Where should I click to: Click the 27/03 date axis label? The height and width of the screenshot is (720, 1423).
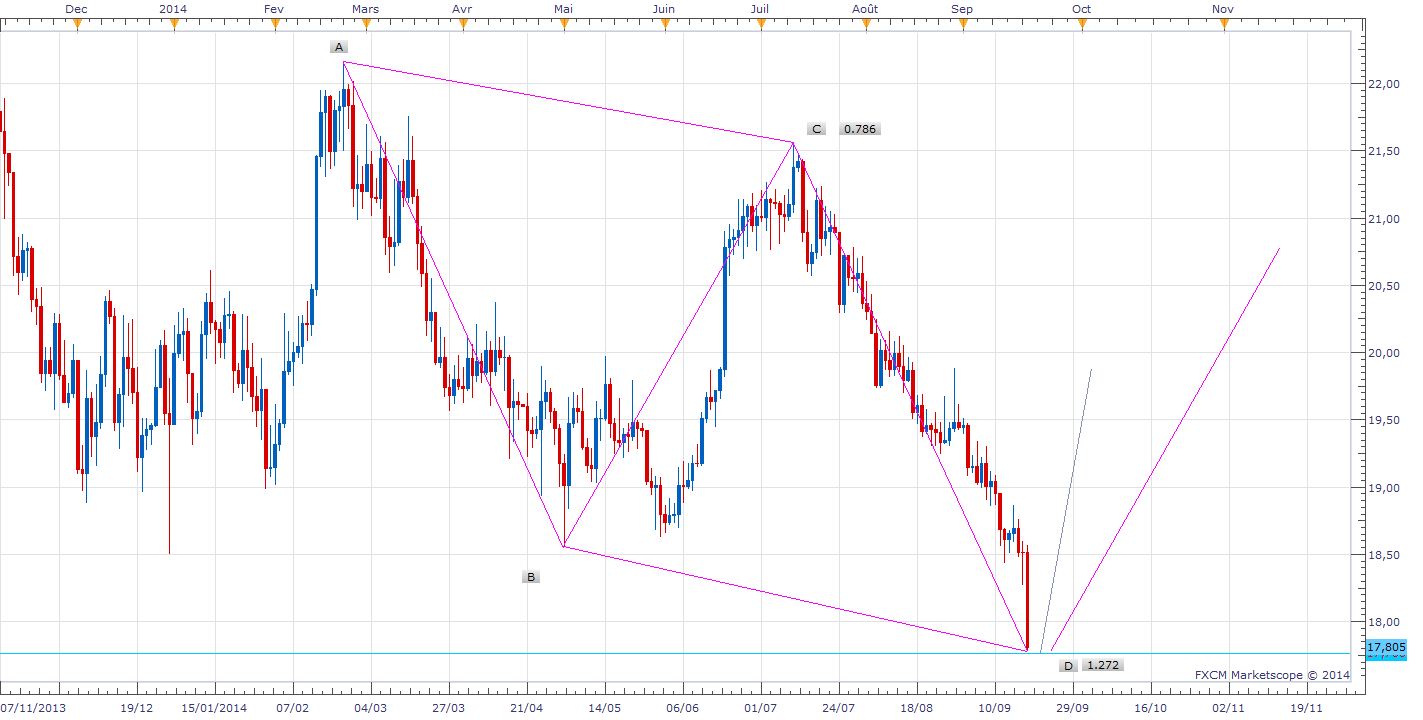point(448,708)
